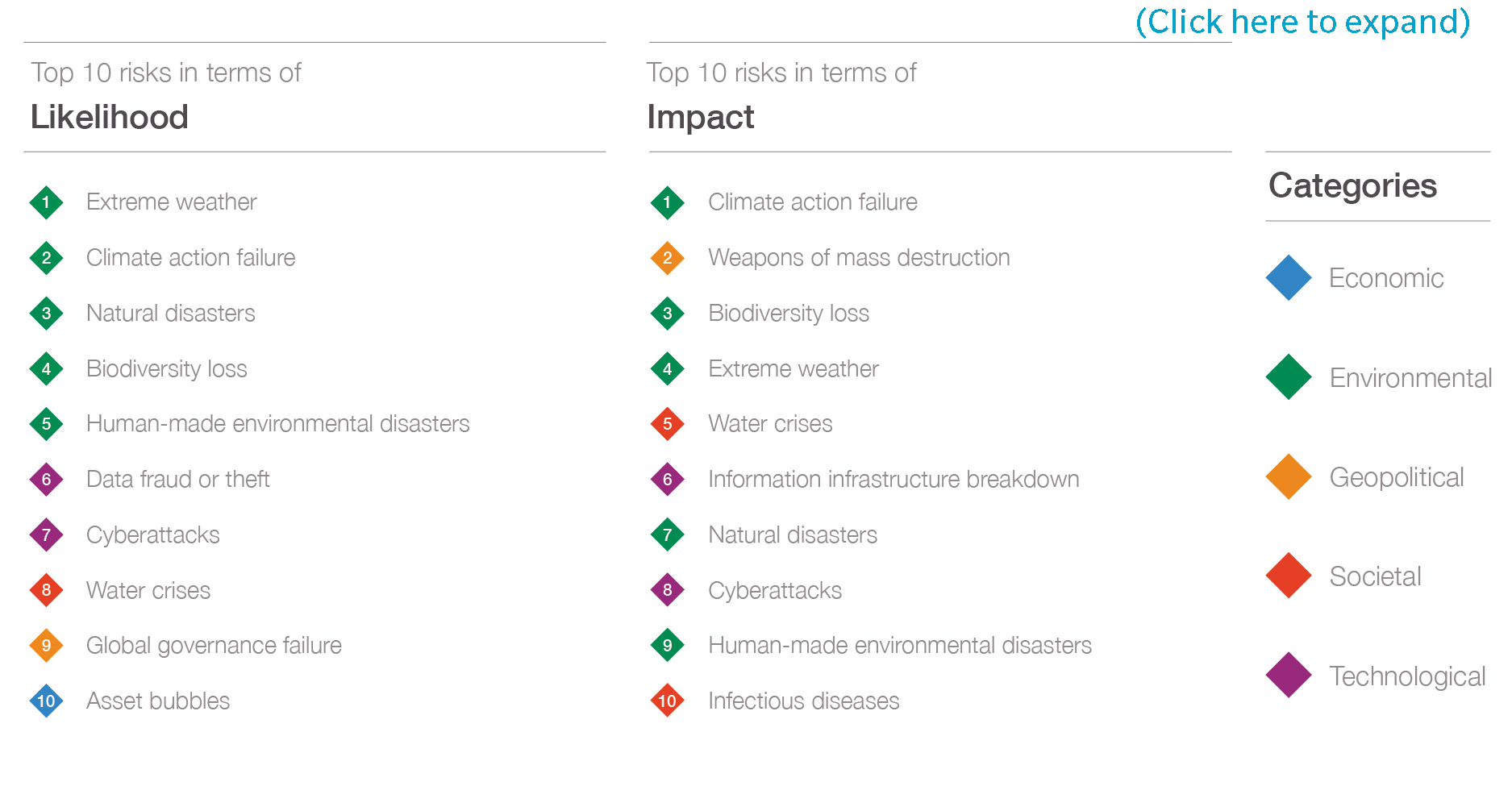Viewport: 1512px width, 786px height.
Task: Click the 'Click here to expand' link
Action: 1302,22
